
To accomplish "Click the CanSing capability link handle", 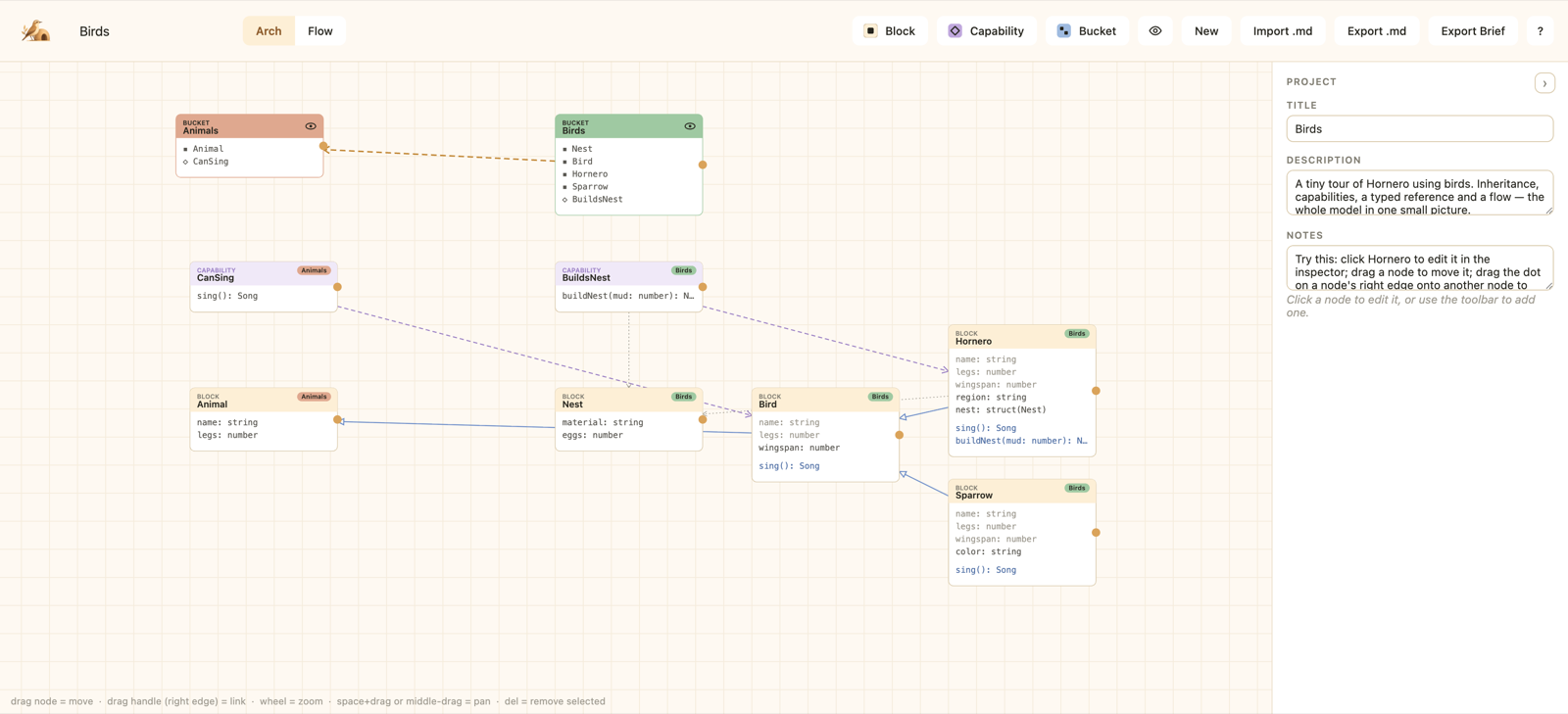I will [x=337, y=287].
